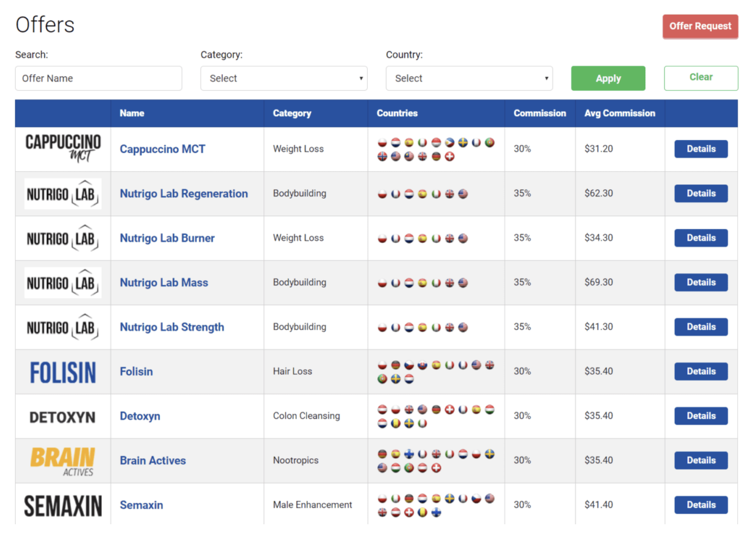Click the Swiss flag in Semaxin row
Image resolution: width=755 pixels, height=535 pixels.
click(409, 512)
